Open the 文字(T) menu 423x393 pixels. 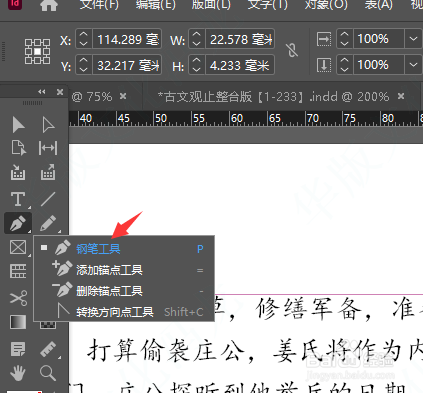click(267, 4)
